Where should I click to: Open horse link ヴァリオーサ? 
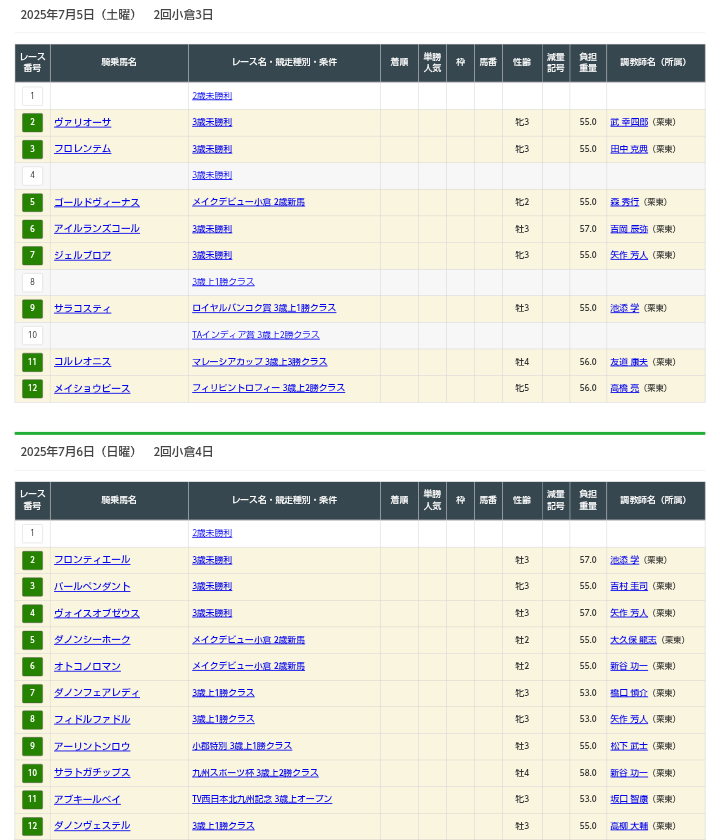tap(82, 122)
